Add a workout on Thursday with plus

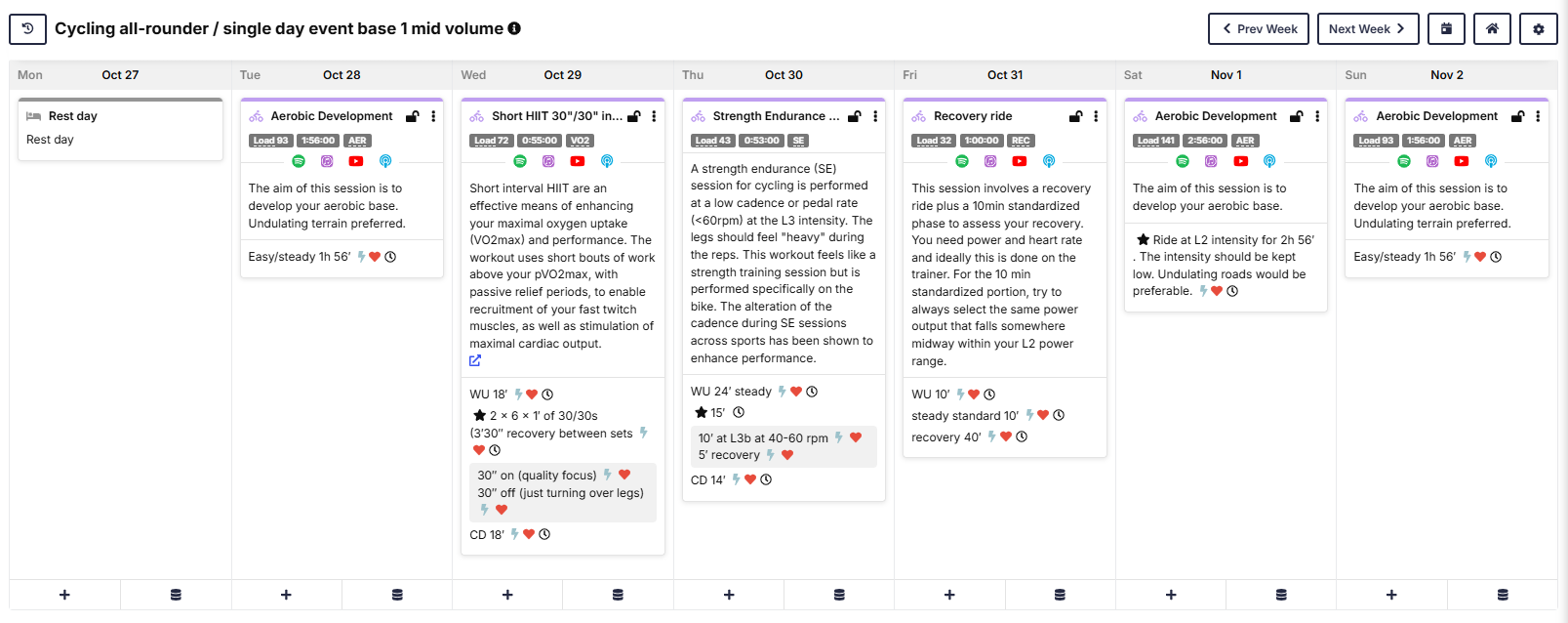[729, 595]
